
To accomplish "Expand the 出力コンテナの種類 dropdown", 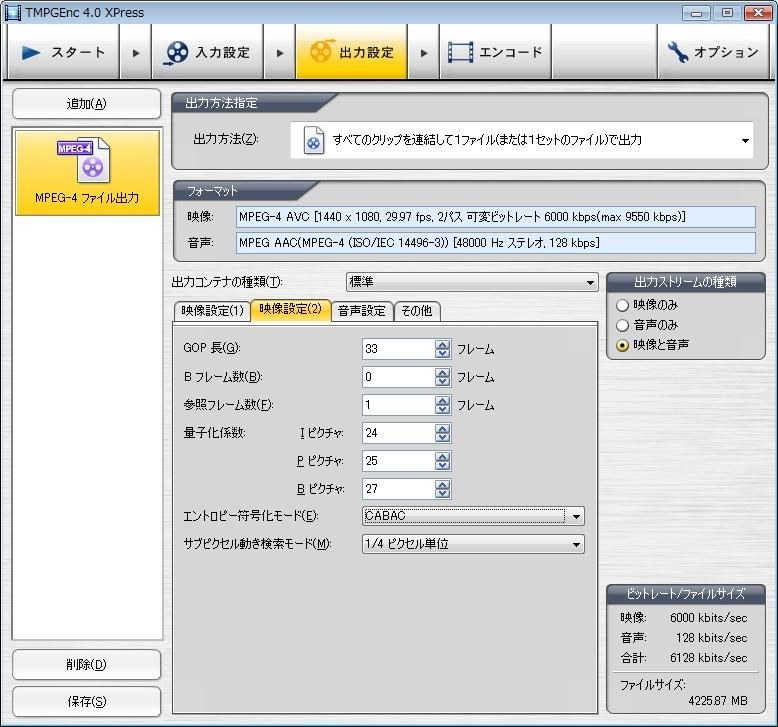I will (x=590, y=282).
